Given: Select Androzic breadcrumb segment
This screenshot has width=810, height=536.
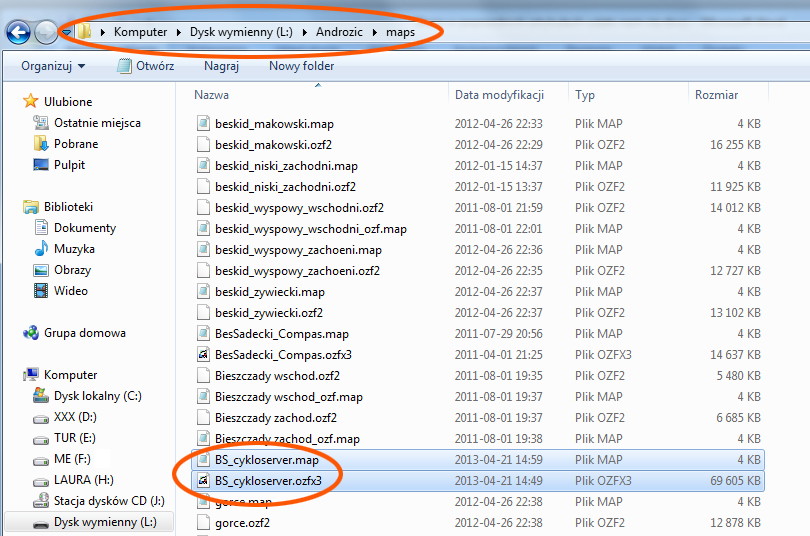Looking at the screenshot, I should coord(339,32).
